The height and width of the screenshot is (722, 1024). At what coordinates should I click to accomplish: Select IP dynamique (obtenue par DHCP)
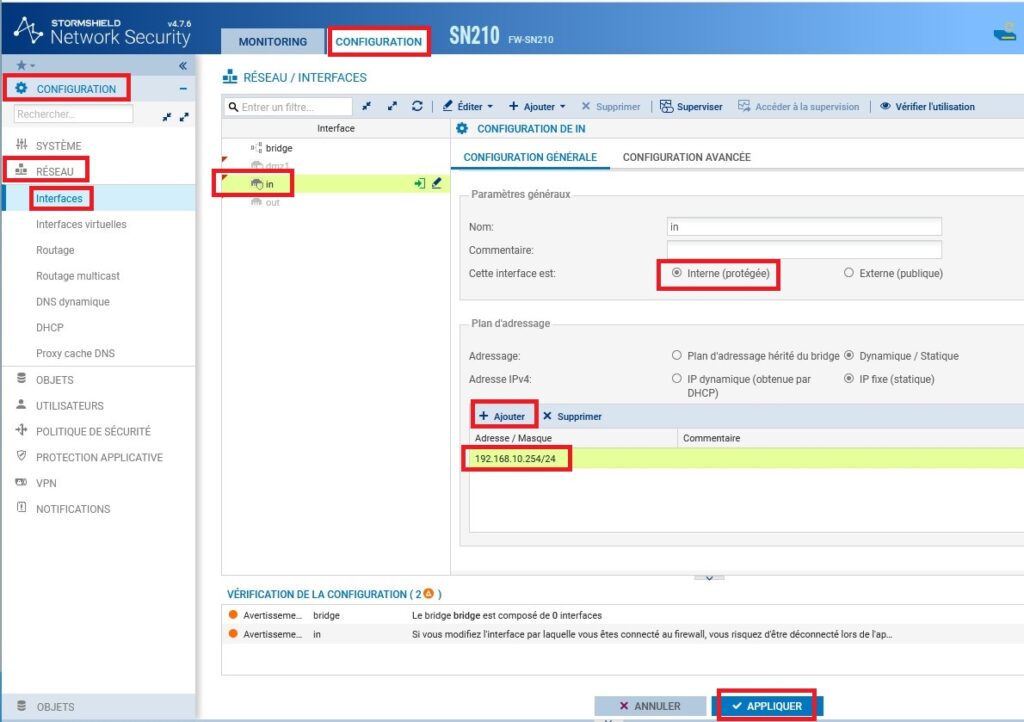coord(677,379)
